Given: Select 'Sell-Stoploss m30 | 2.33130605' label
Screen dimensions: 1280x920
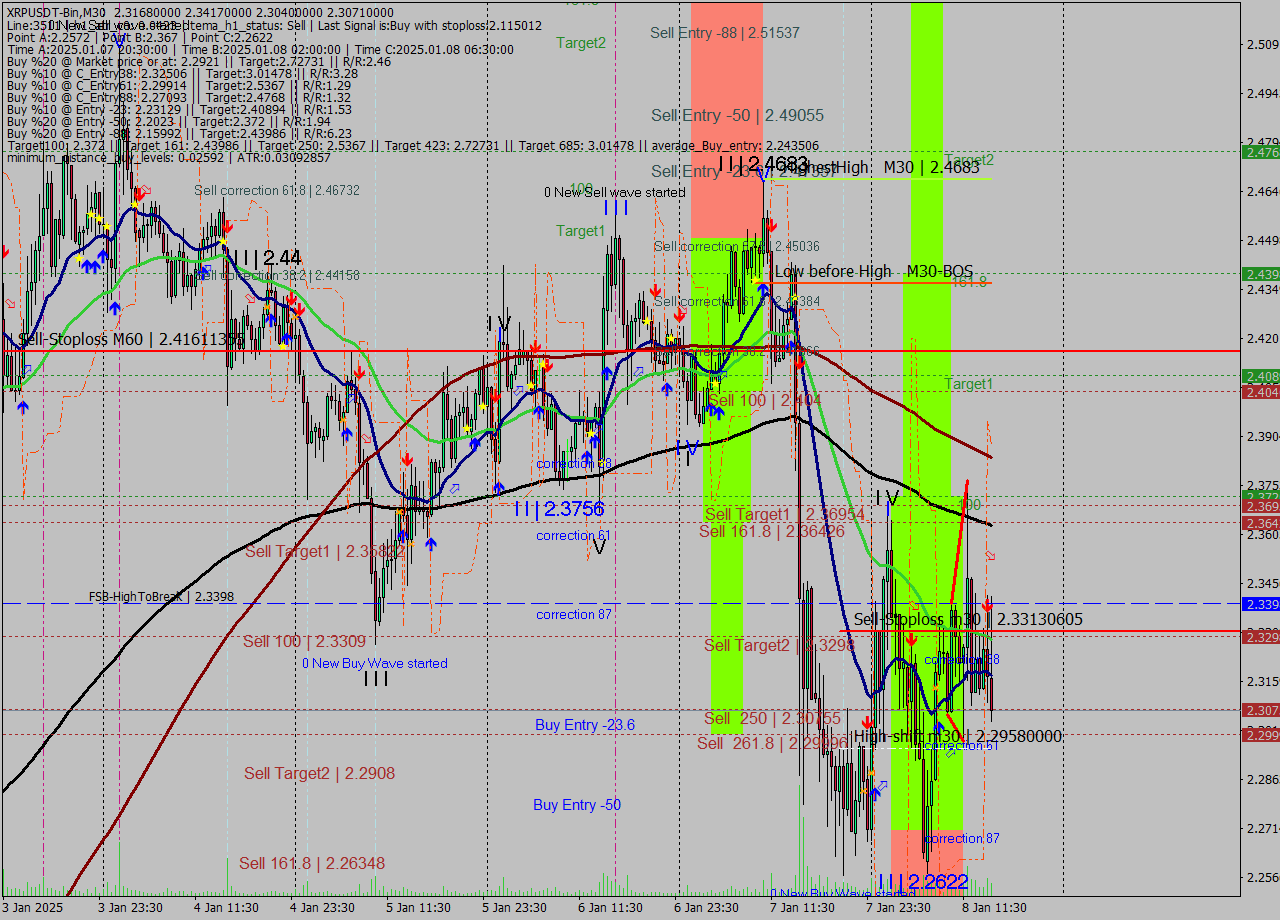Looking at the screenshot, I should 968,620.
